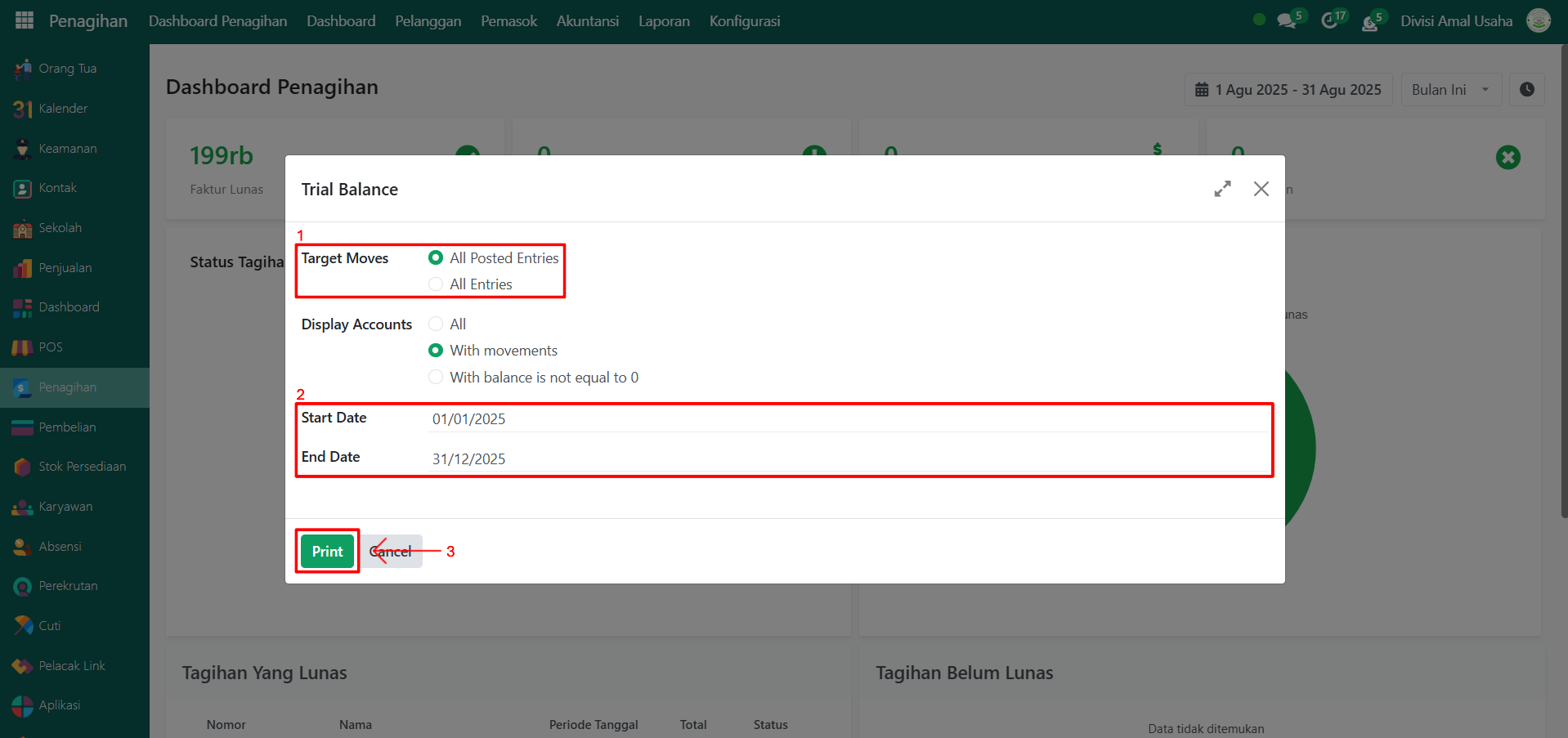Open the chat messages icon
The width and height of the screenshot is (1568, 738).
1287,20
